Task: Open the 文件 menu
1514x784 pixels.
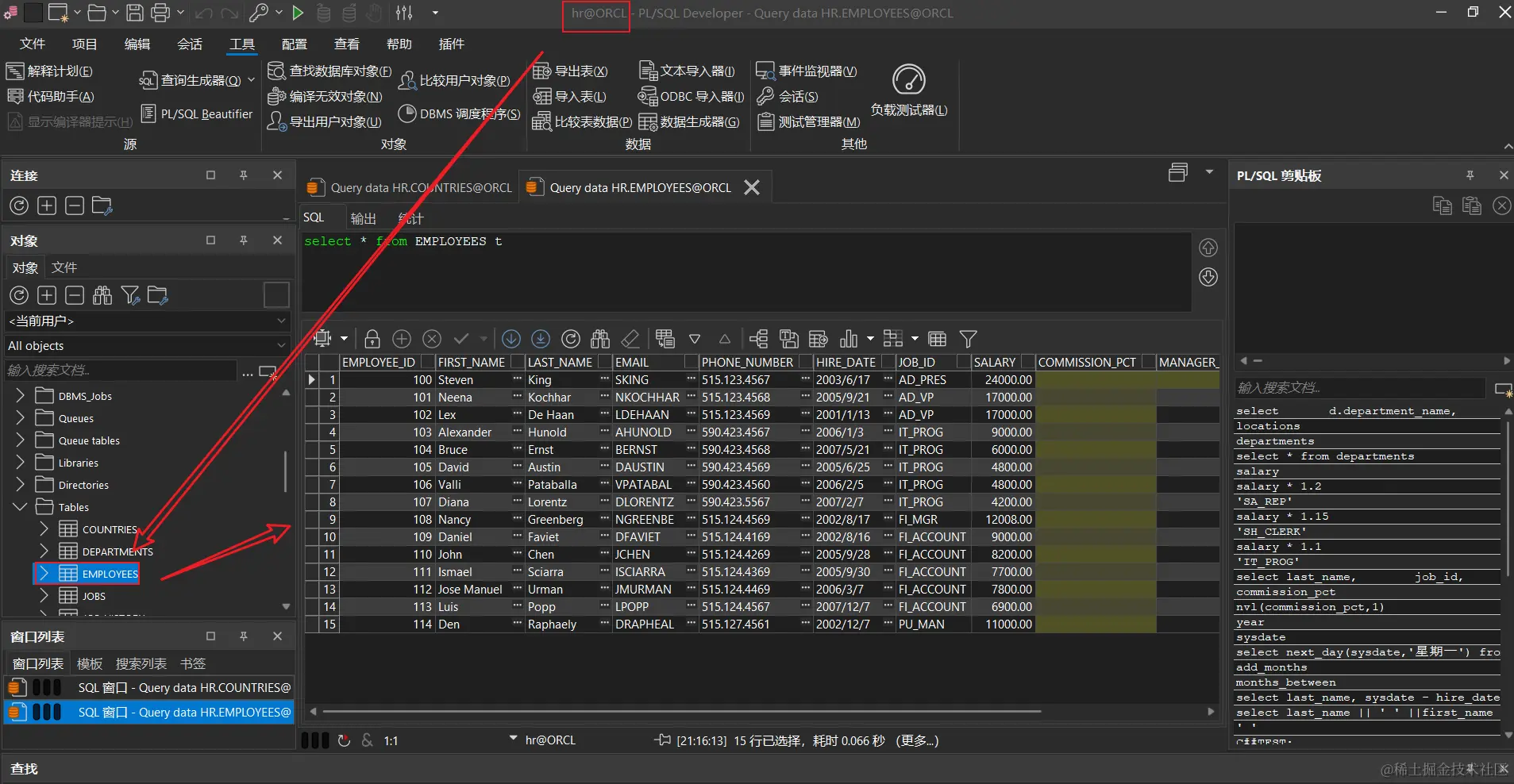Action: click(33, 44)
